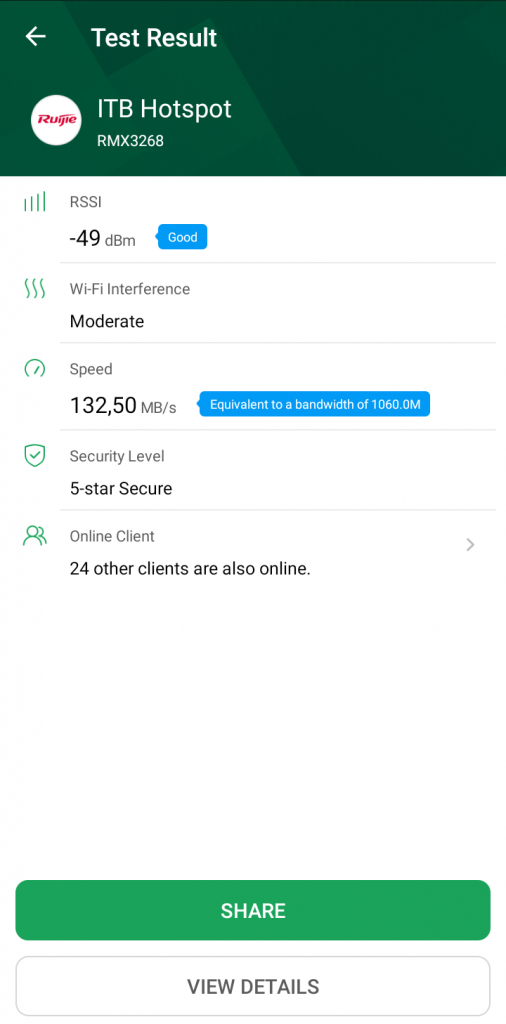Click the RMX3268 device model text
The width and height of the screenshot is (506, 1024).
(x=131, y=140)
